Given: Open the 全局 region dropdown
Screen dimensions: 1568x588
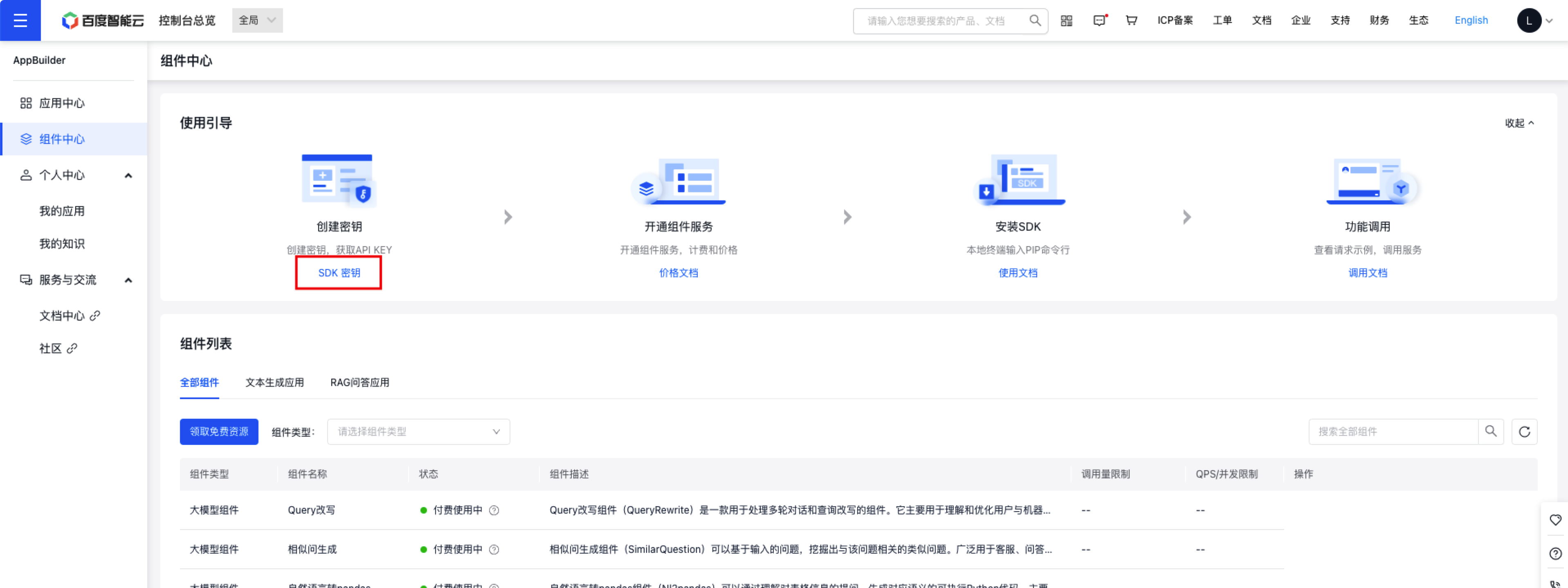Looking at the screenshot, I should point(258,20).
